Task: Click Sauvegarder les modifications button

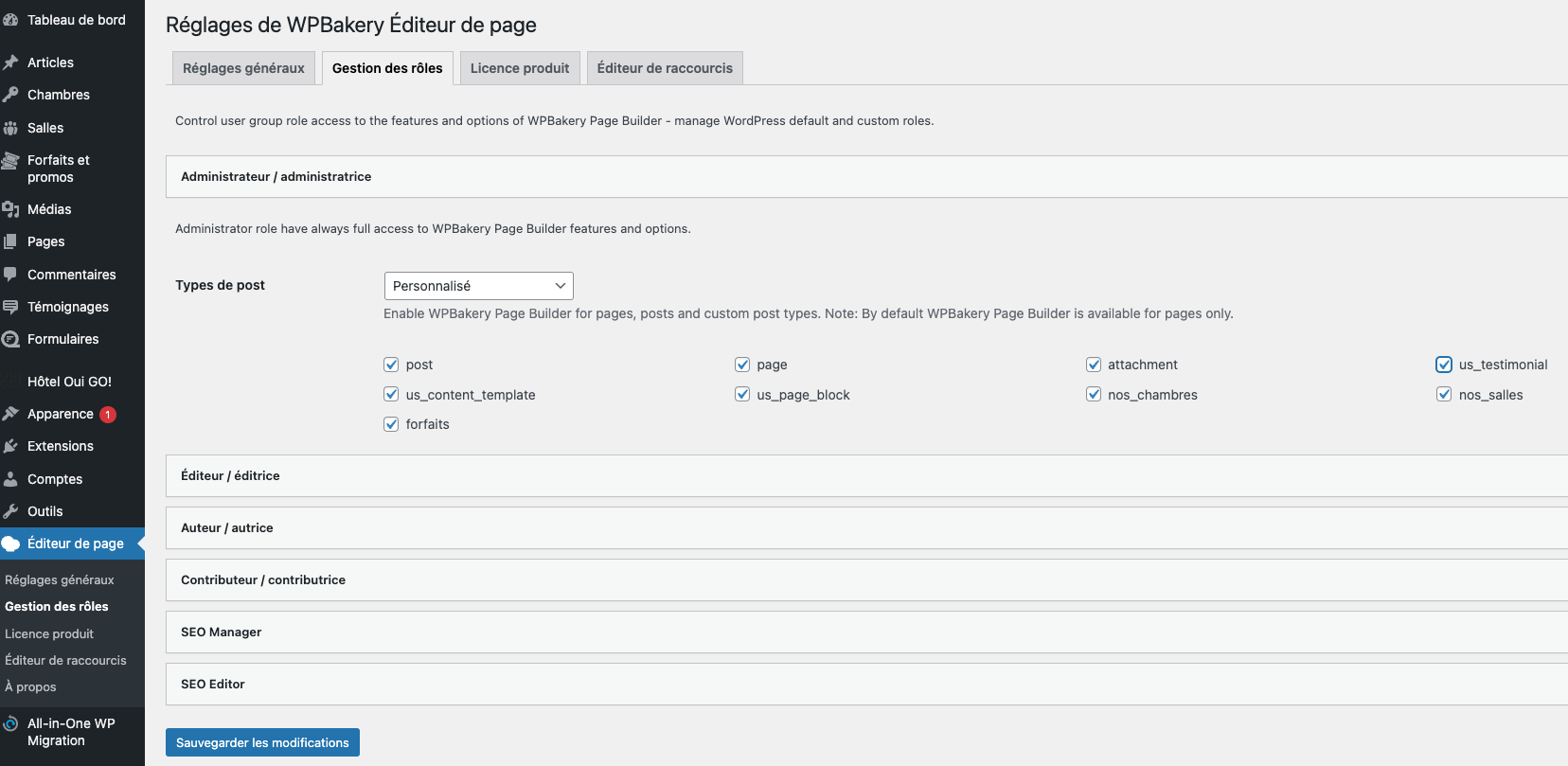Action: click(262, 742)
